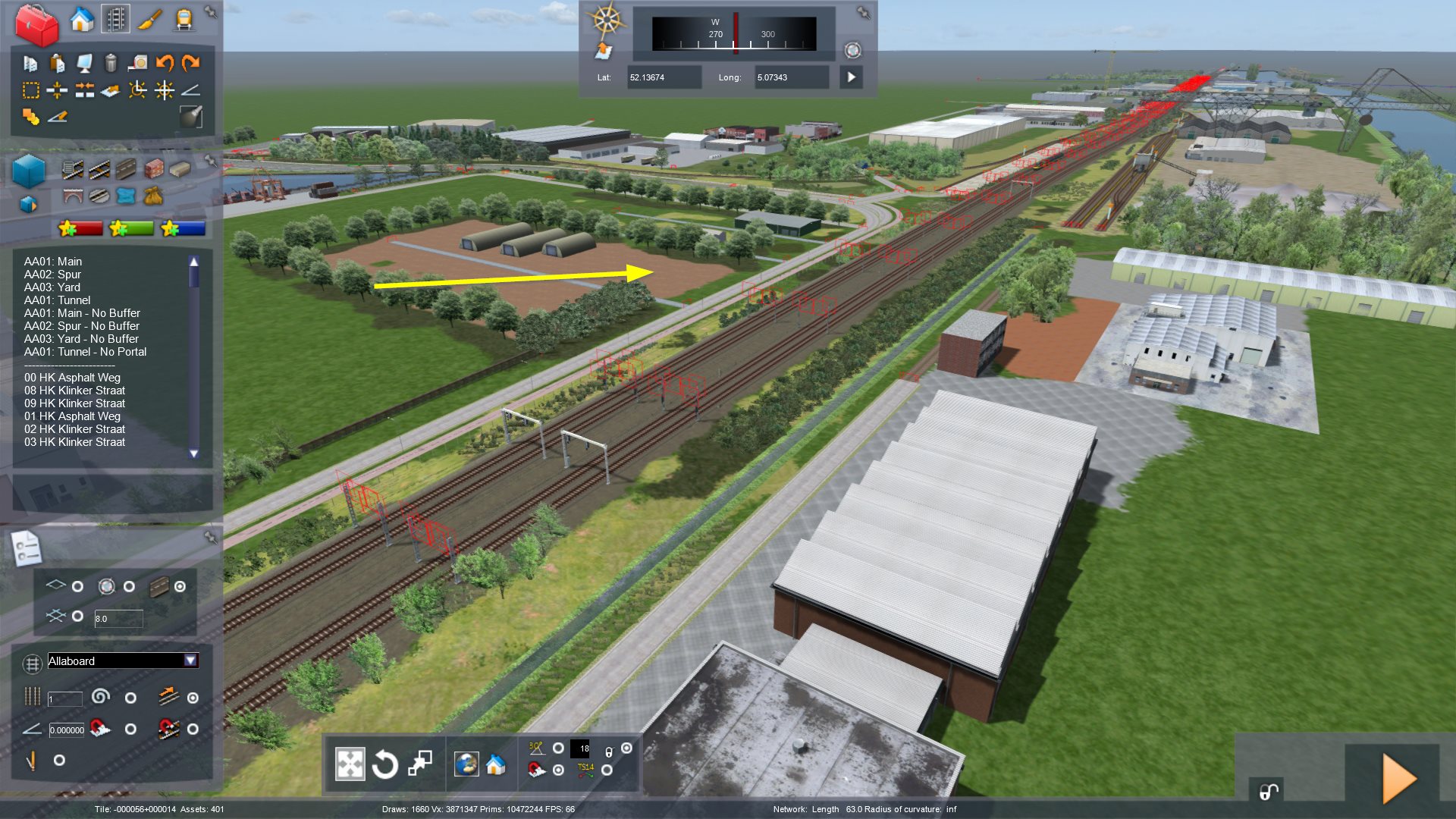Toggle the grid mesh radio option
Viewport: 1456px width, 819px height.
tap(77, 617)
